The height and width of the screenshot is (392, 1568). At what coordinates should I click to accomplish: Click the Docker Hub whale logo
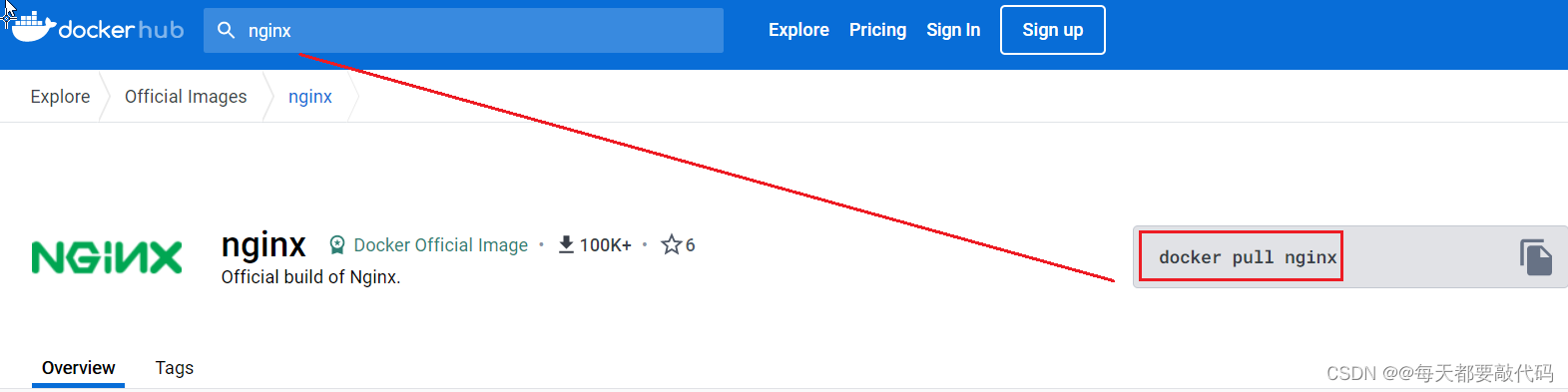[33, 28]
